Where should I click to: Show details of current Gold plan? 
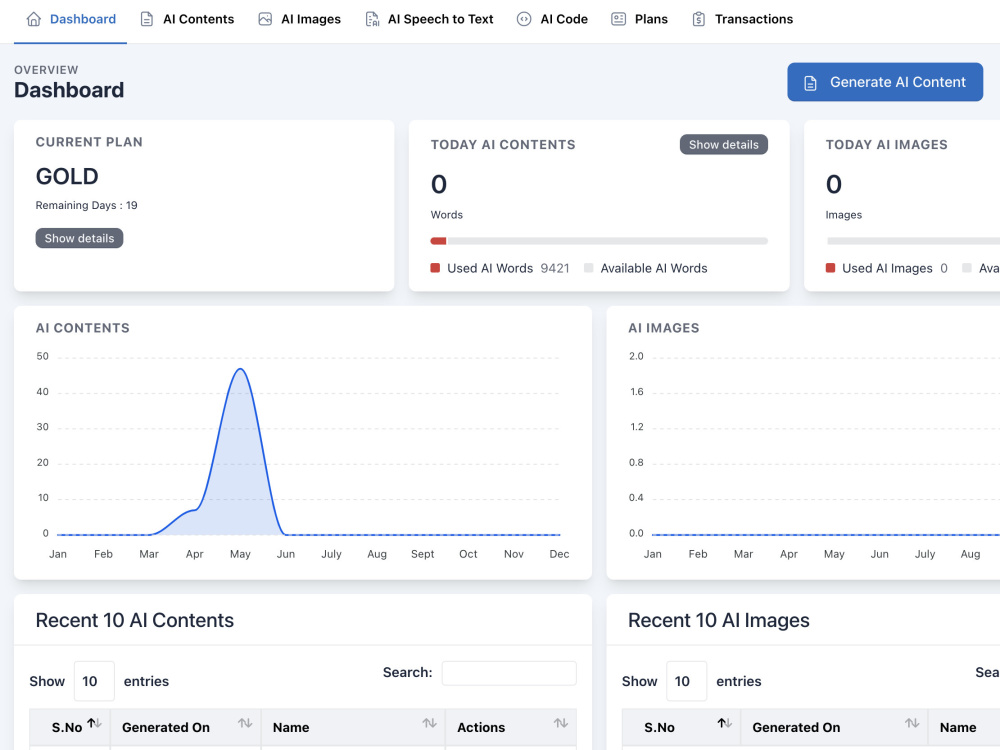coord(79,238)
